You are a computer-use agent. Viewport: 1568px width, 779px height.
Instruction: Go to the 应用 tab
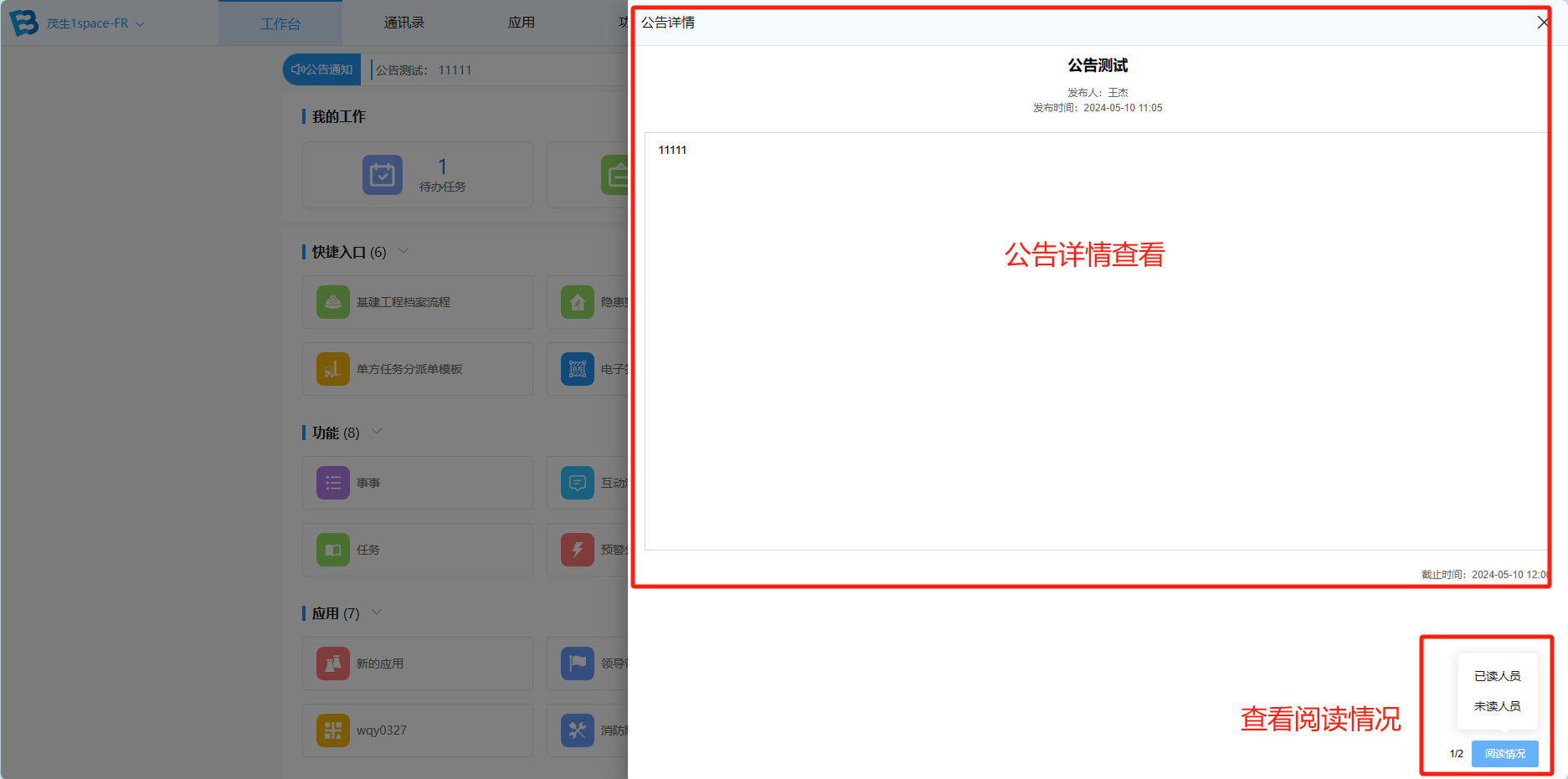click(522, 23)
